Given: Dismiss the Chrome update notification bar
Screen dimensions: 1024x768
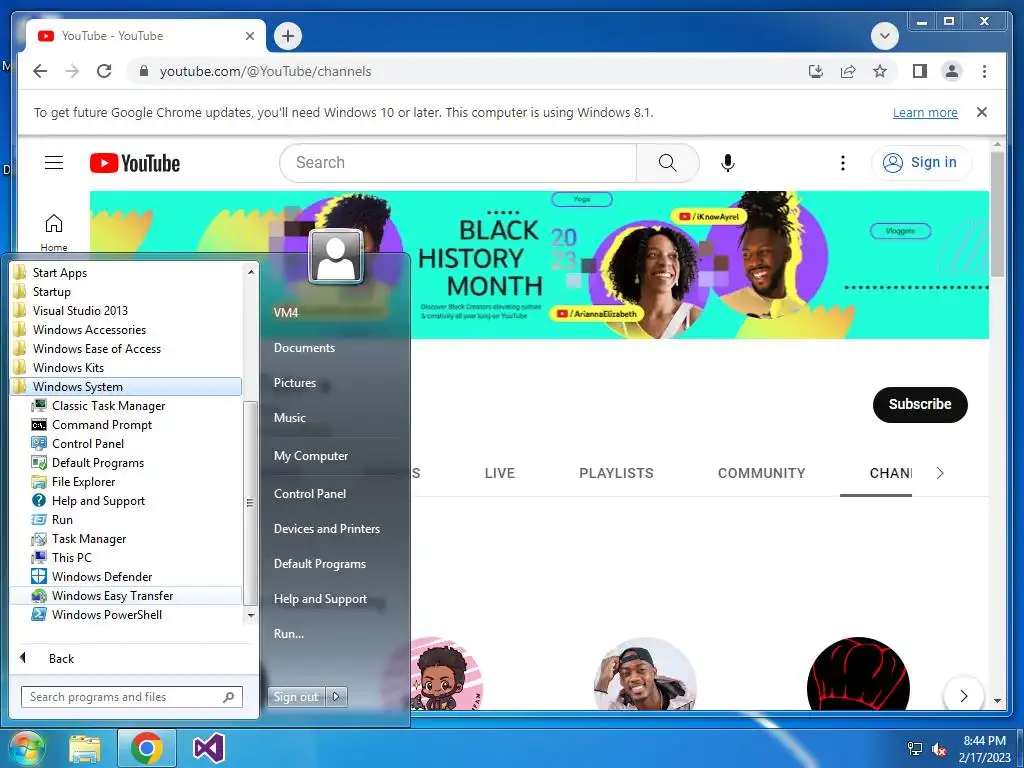Looking at the screenshot, I should 982,112.
